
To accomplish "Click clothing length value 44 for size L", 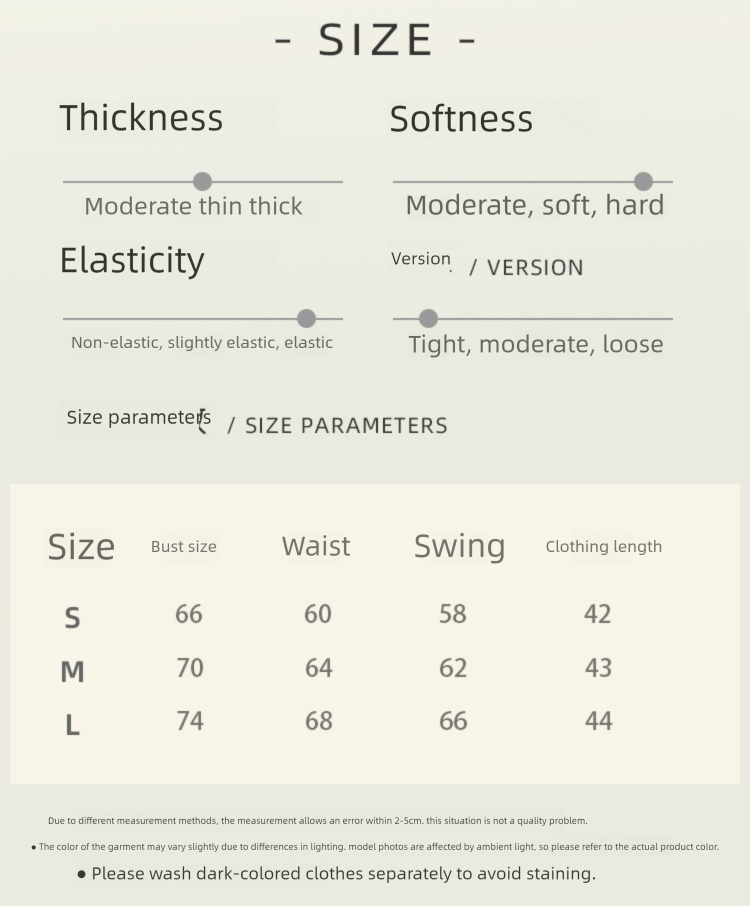I will coord(598,721).
